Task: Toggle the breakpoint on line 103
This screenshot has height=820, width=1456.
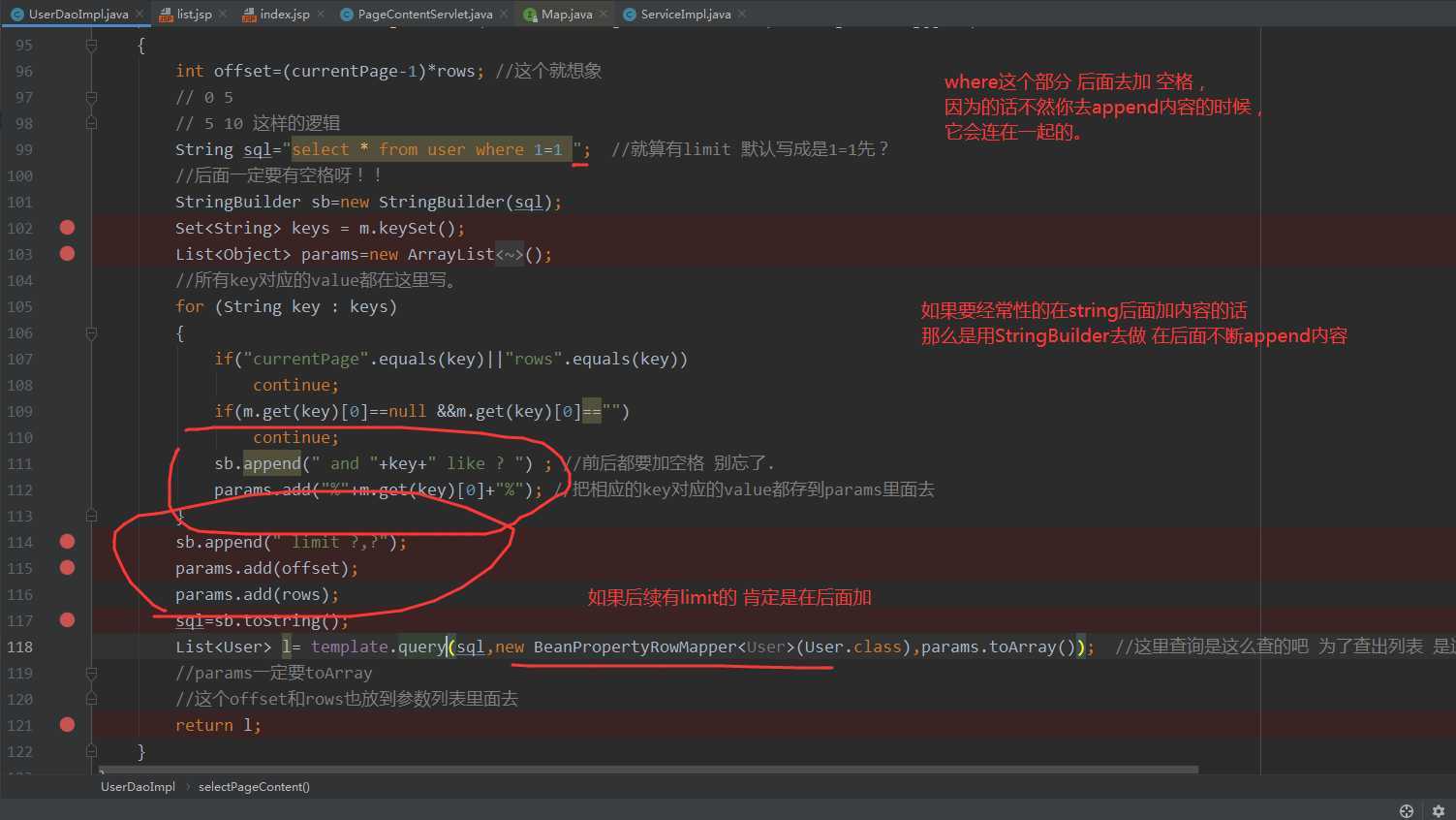Action: click(67, 254)
